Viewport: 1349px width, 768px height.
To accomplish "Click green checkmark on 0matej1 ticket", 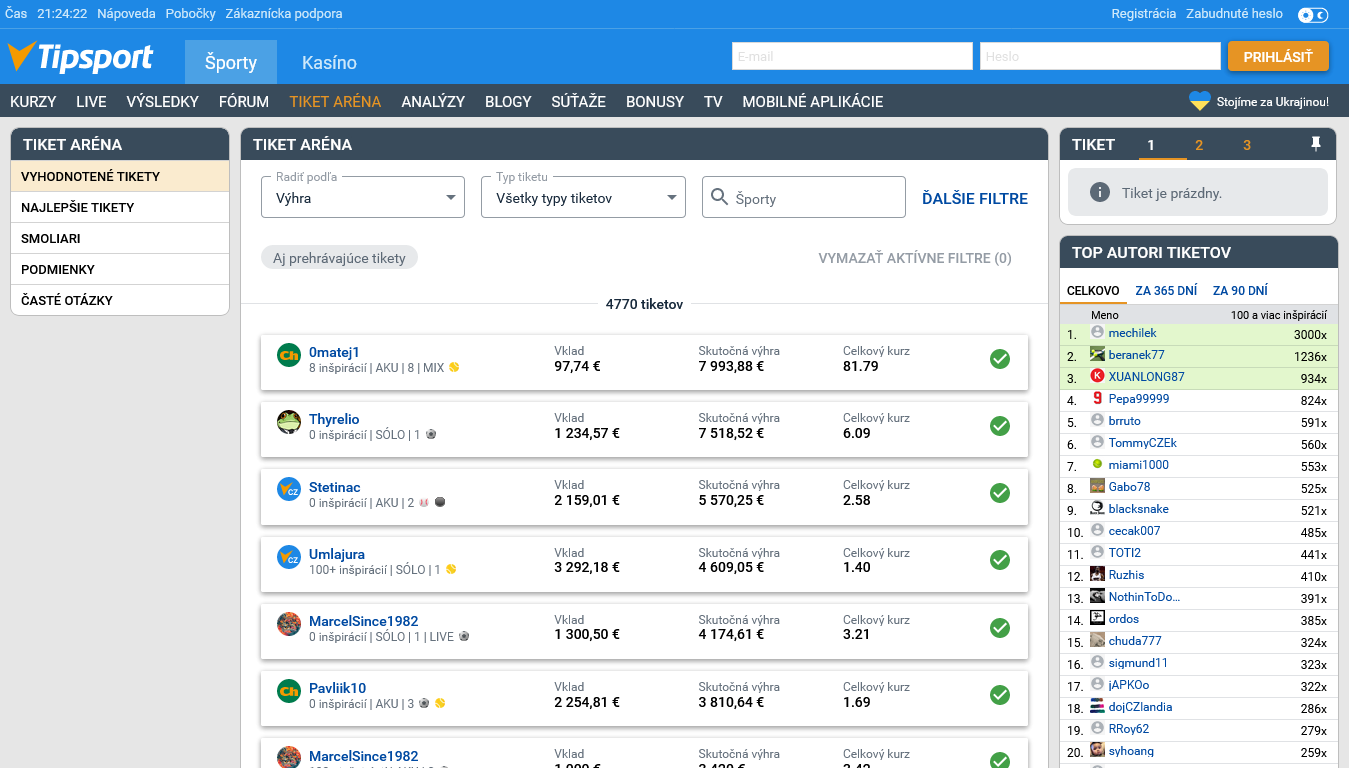I will [x=999, y=359].
